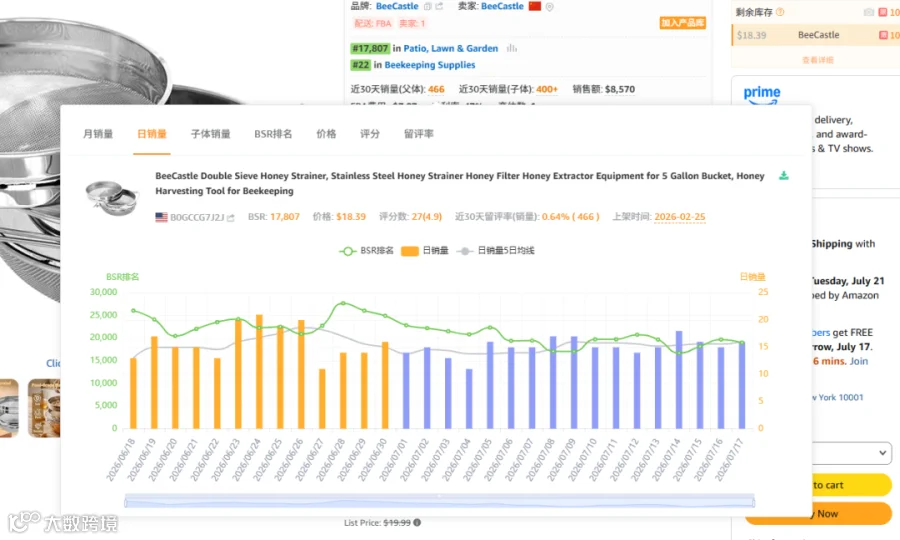Click the prime logo
The image size is (900, 540).
(x=762, y=95)
